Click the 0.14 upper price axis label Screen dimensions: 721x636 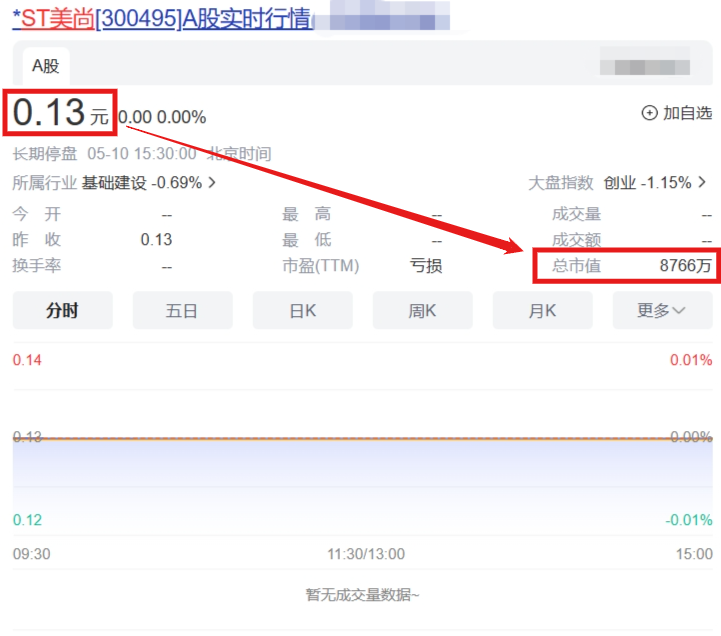pos(27,360)
